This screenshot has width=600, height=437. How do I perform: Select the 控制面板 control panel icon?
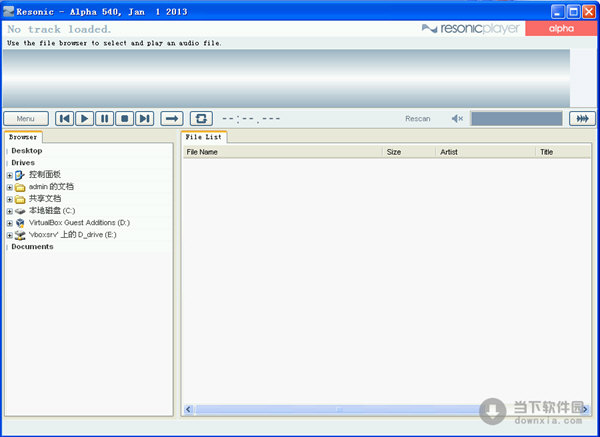click(x=20, y=175)
